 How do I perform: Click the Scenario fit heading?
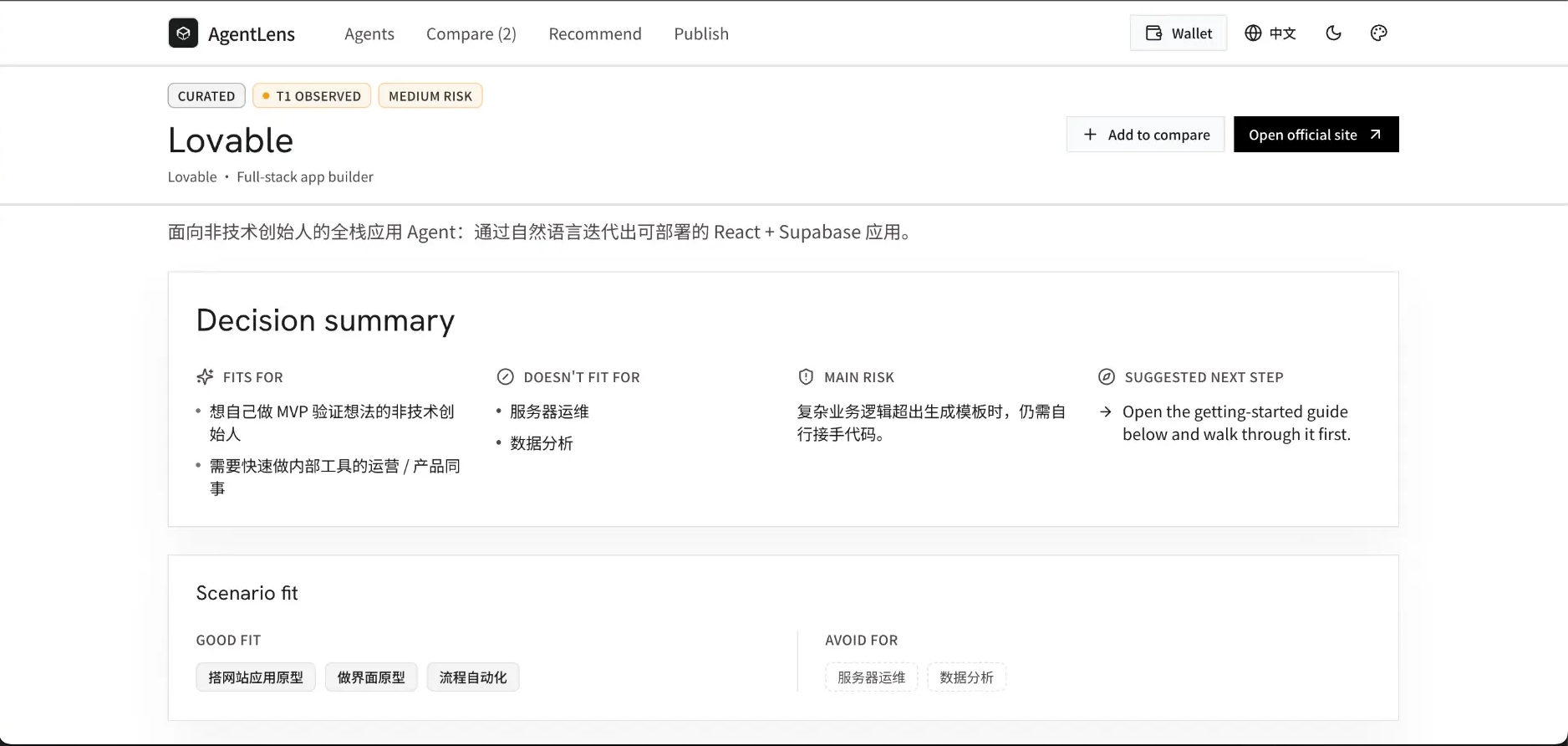pyautogui.click(x=247, y=593)
